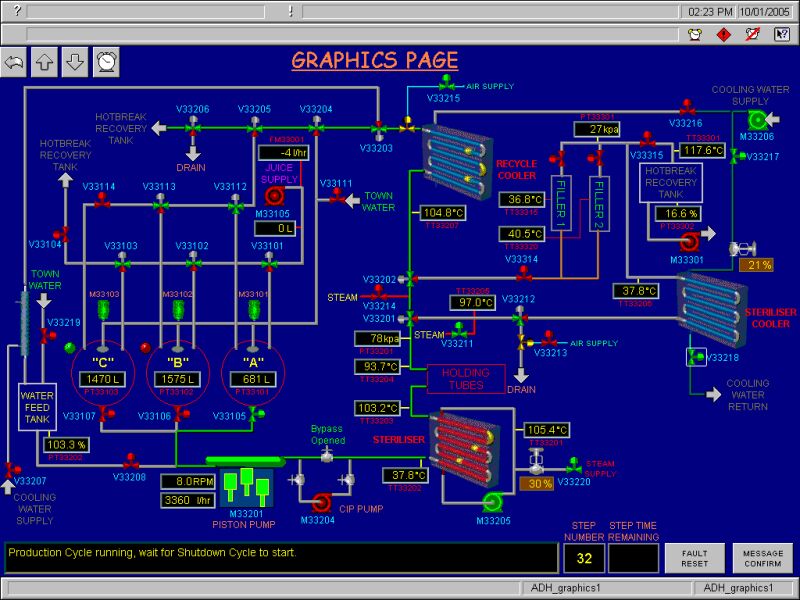The image size is (800, 600).
Task: Click the M33204 CIP pump symbol
Action: point(321,502)
